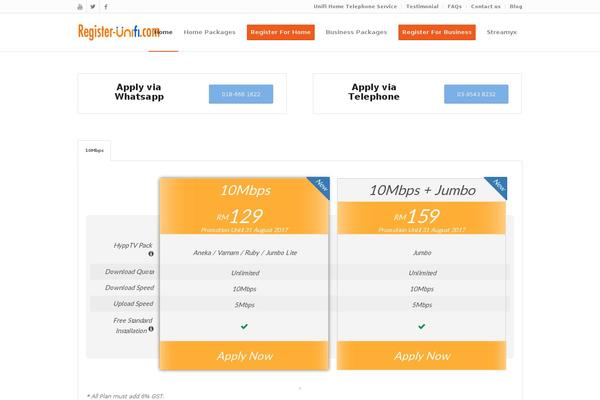Click the Free Standard Installation label

click(x=132, y=325)
